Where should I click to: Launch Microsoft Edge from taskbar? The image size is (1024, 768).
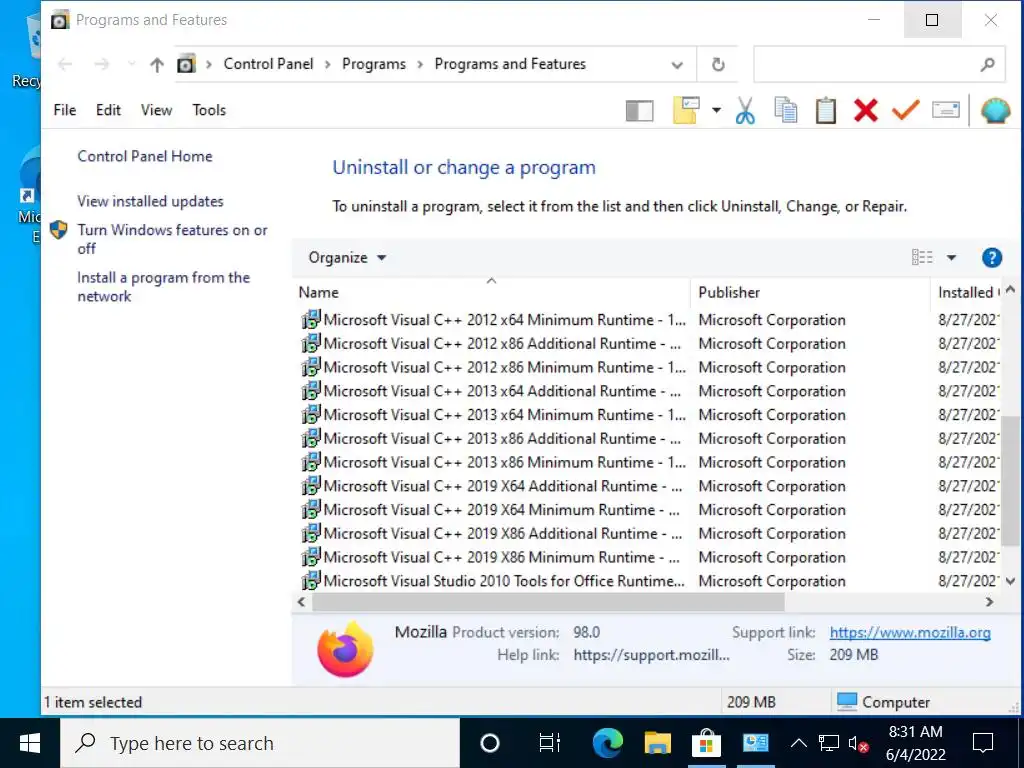607,743
